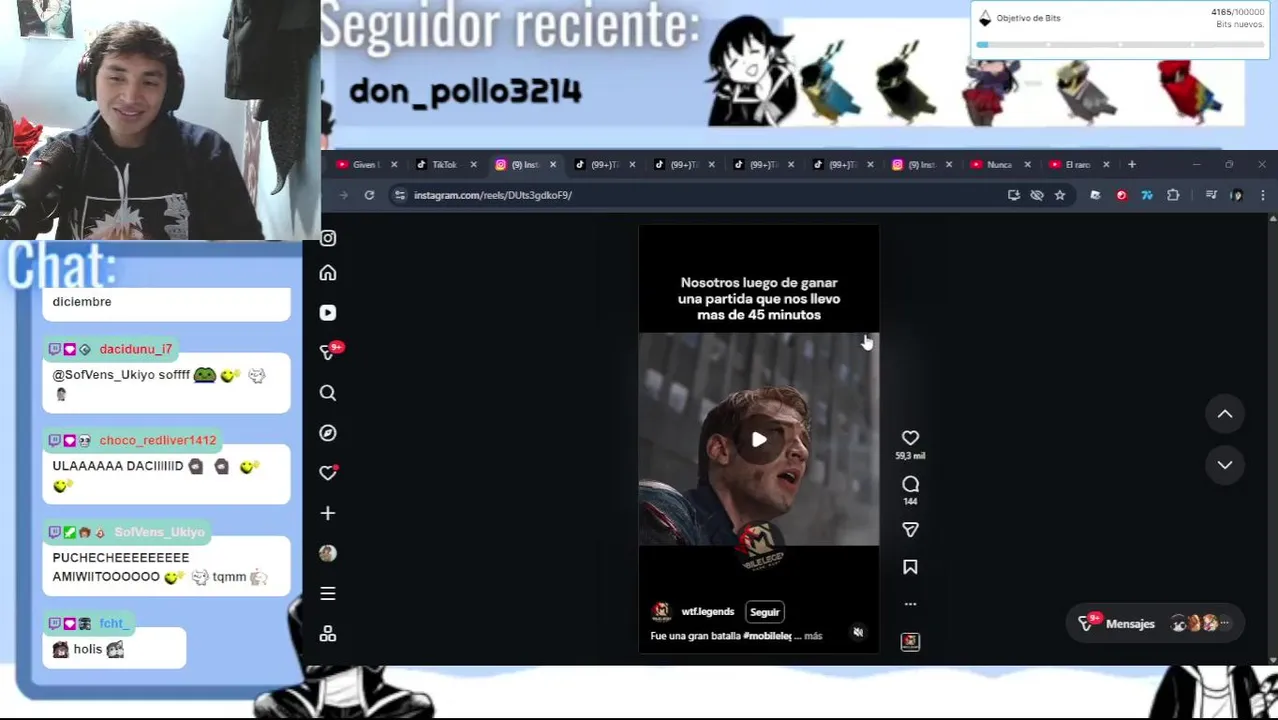This screenshot has height=720, width=1278.
Task: Open wtf.legends avatar on reel
Action: tap(661, 612)
